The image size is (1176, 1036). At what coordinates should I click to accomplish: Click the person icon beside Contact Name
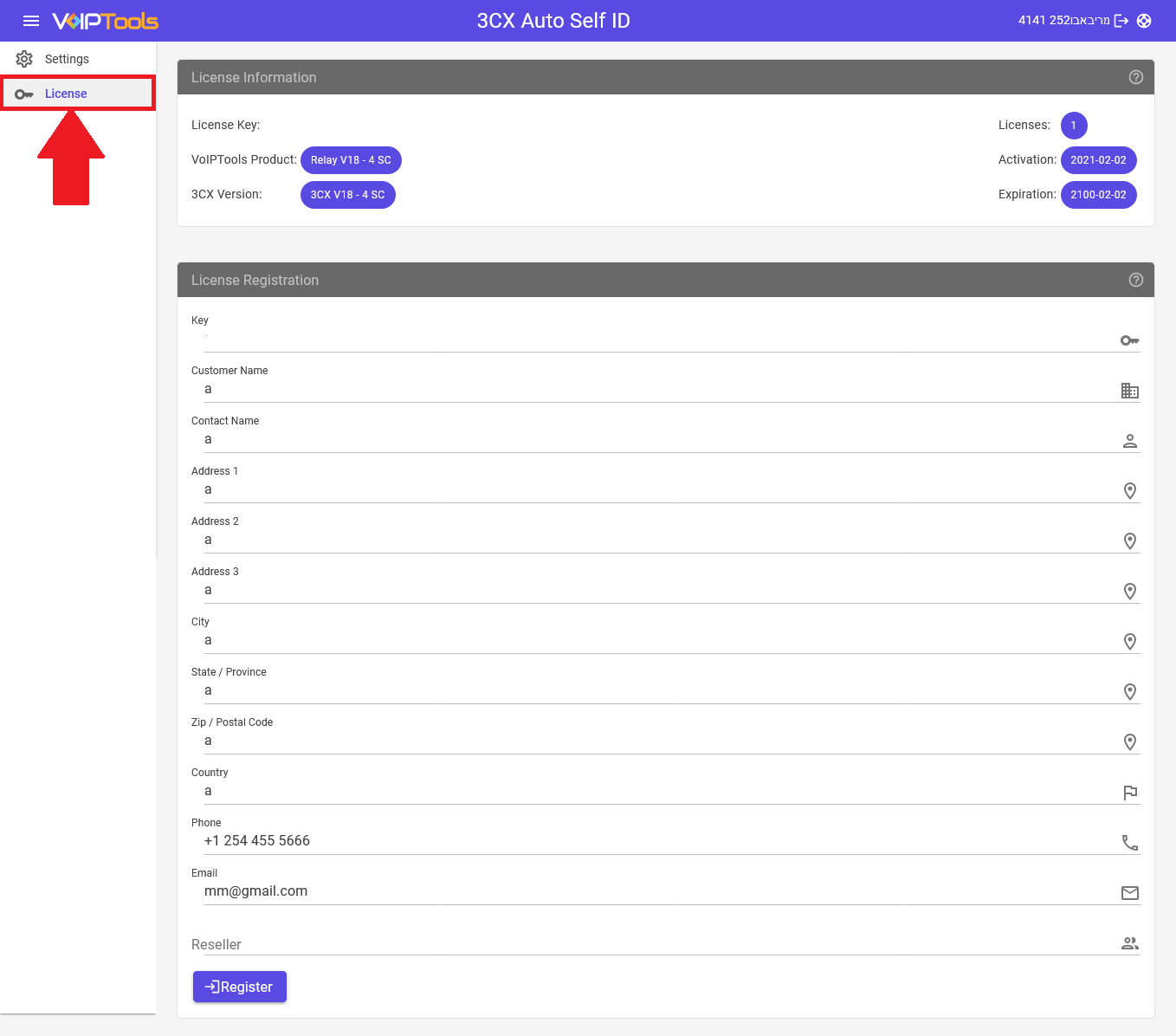pyautogui.click(x=1130, y=441)
